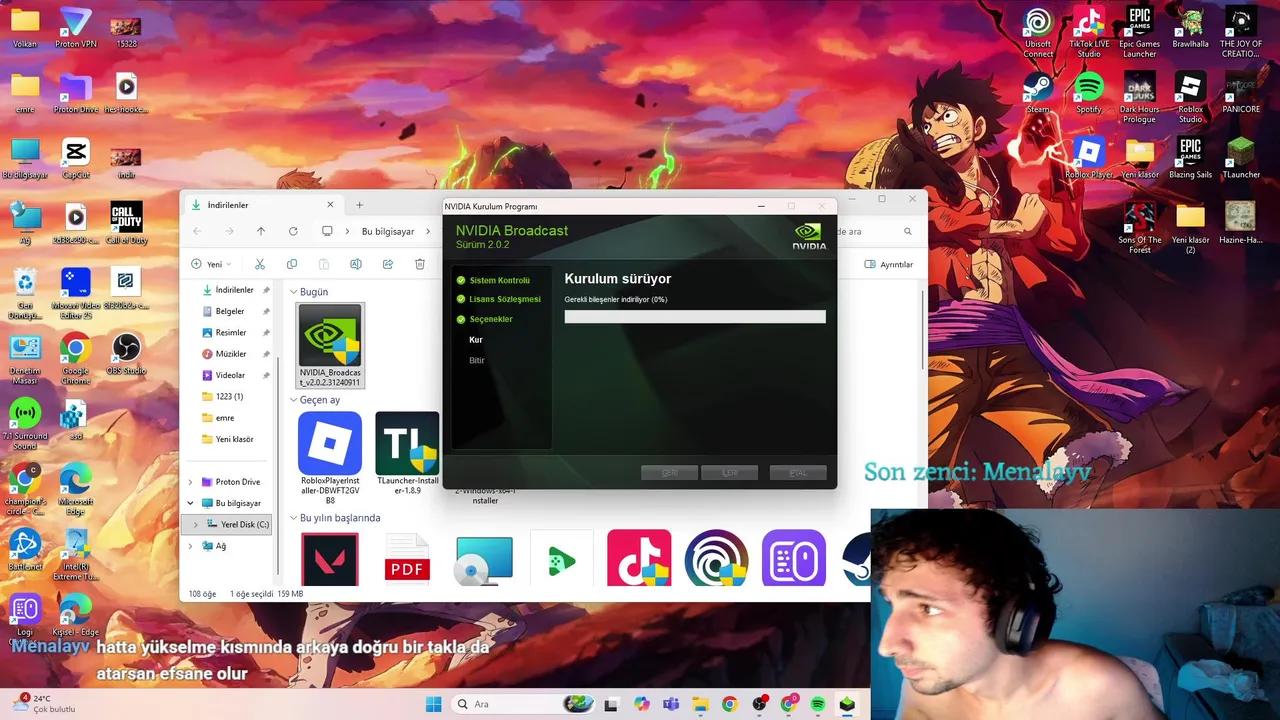
Task: Open weather widget showing 24°C
Action: pyautogui.click(x=44, y=704)
